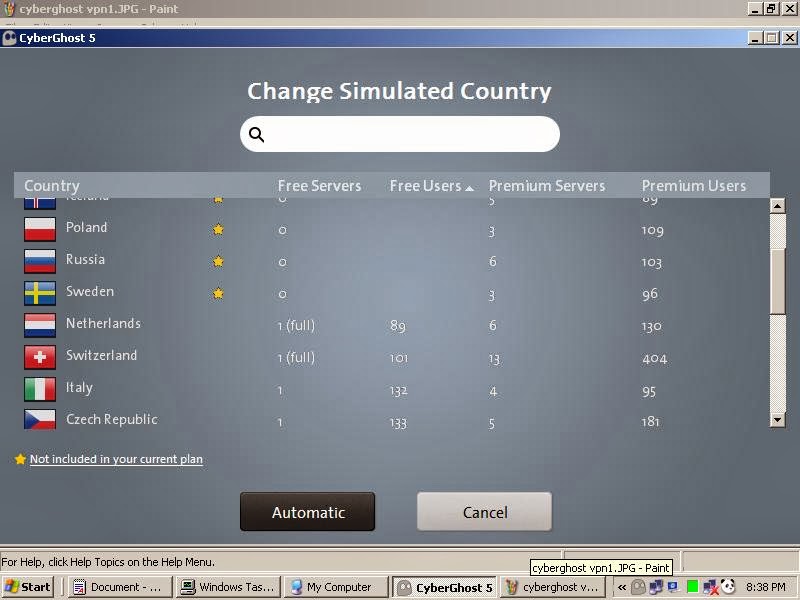Click the 'Netherlands' country name
The height and width of the screenshot is (600, 800).
pyautogui.click(x=103, y=323)
